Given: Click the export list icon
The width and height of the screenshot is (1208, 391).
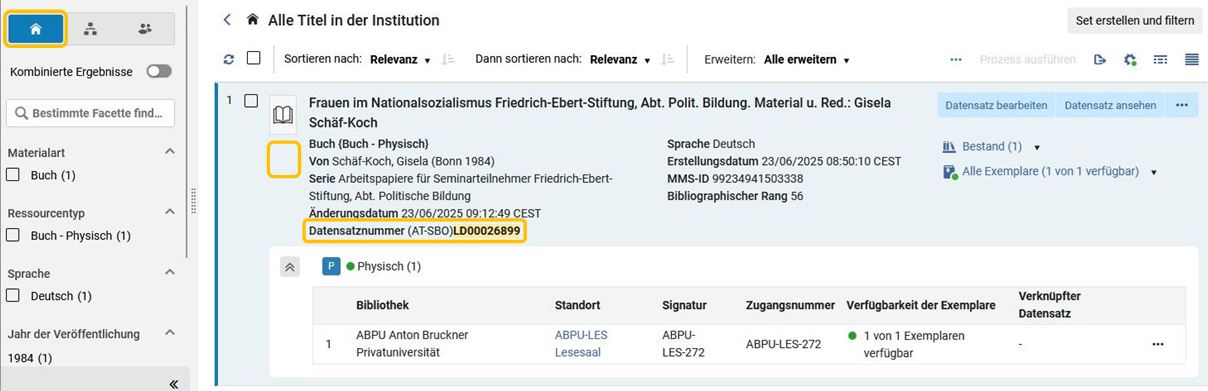Looking at the screenshot, I should 1100,59.
